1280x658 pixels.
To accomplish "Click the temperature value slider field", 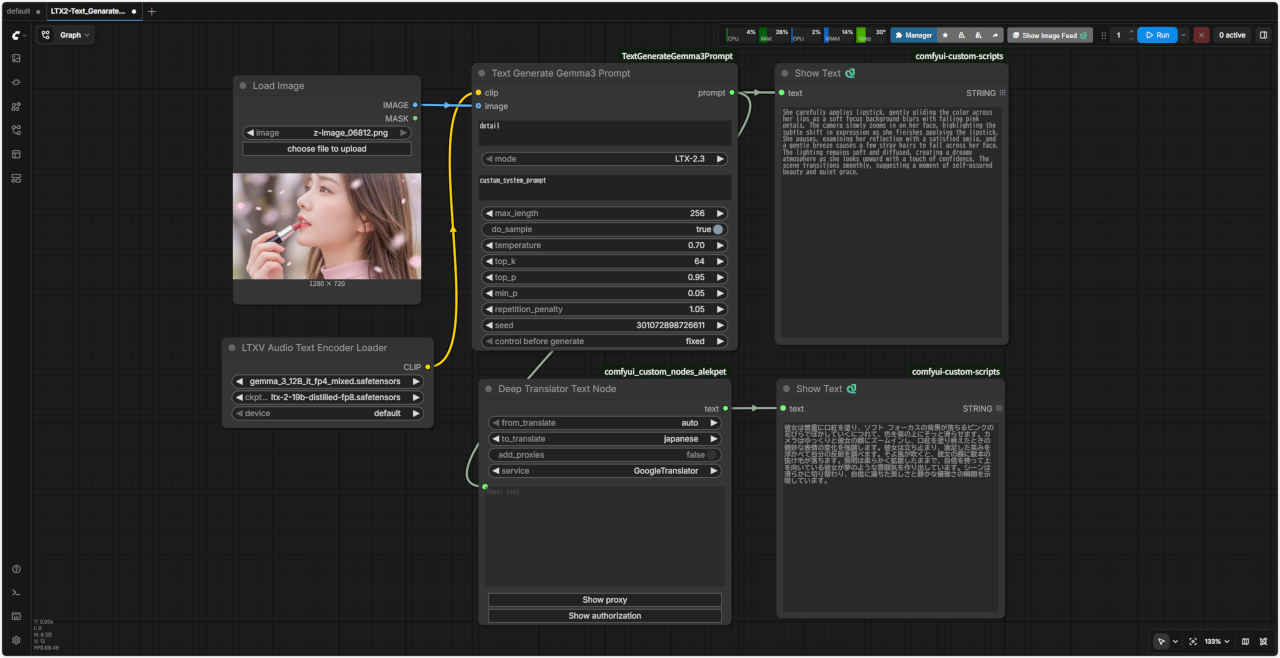I will pos(604,245).
